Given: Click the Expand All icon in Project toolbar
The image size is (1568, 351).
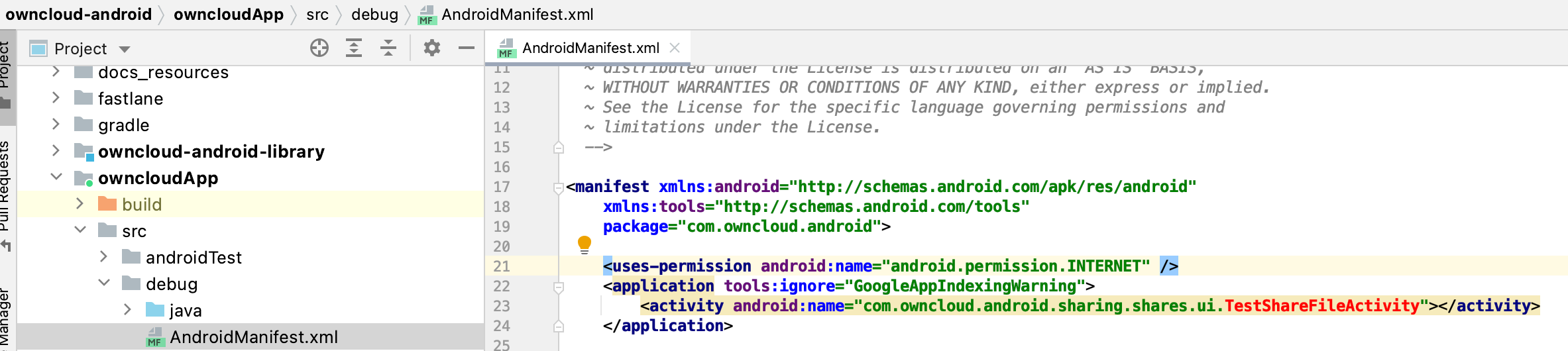Looking at the screenshot, I should pos(354,48).
